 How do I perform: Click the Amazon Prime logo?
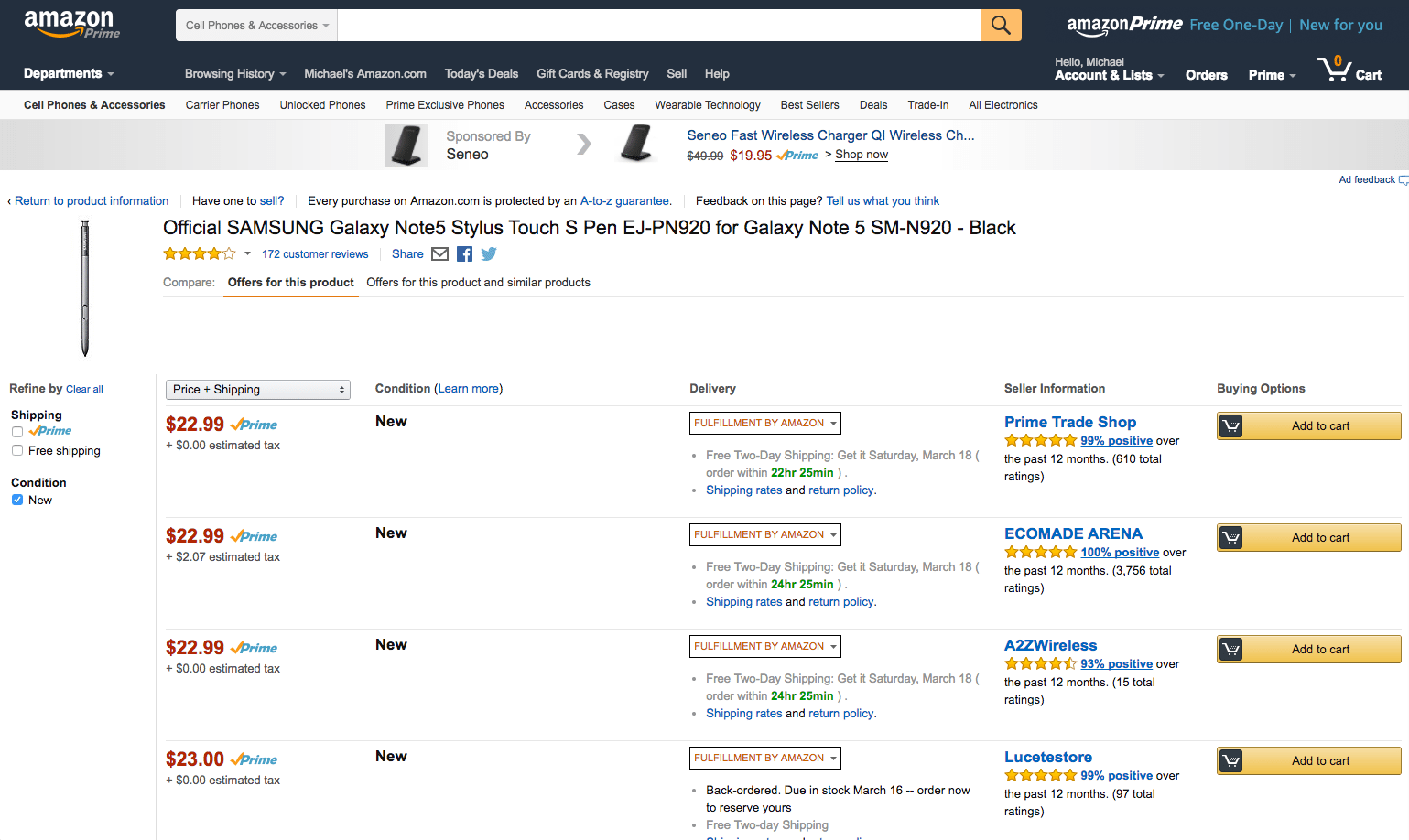point(71,25)
